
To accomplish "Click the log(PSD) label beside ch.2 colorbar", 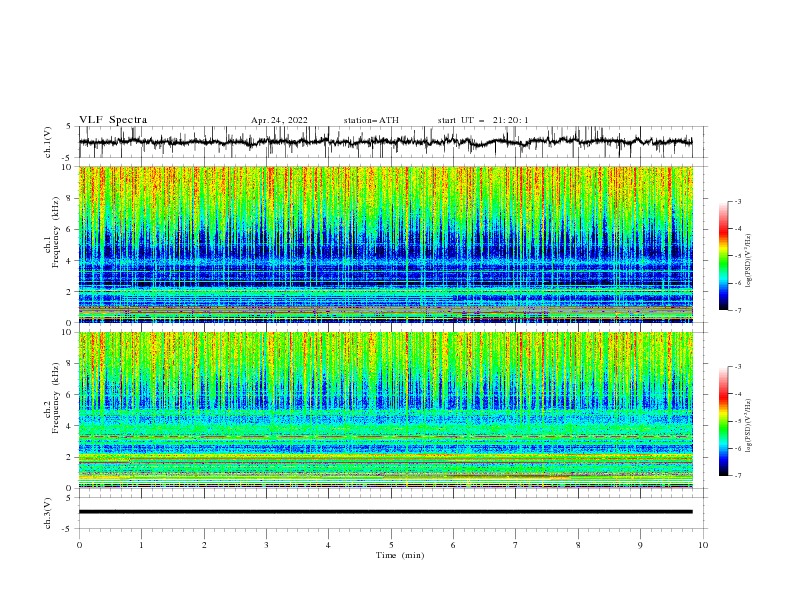I will point(748,426).
